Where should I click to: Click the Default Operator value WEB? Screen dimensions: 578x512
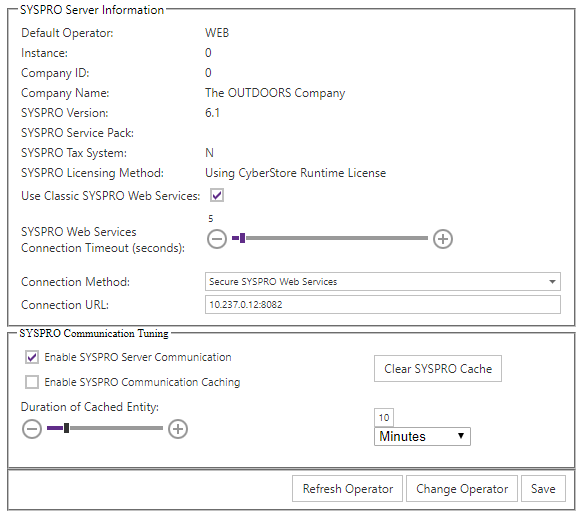(217, 33)
